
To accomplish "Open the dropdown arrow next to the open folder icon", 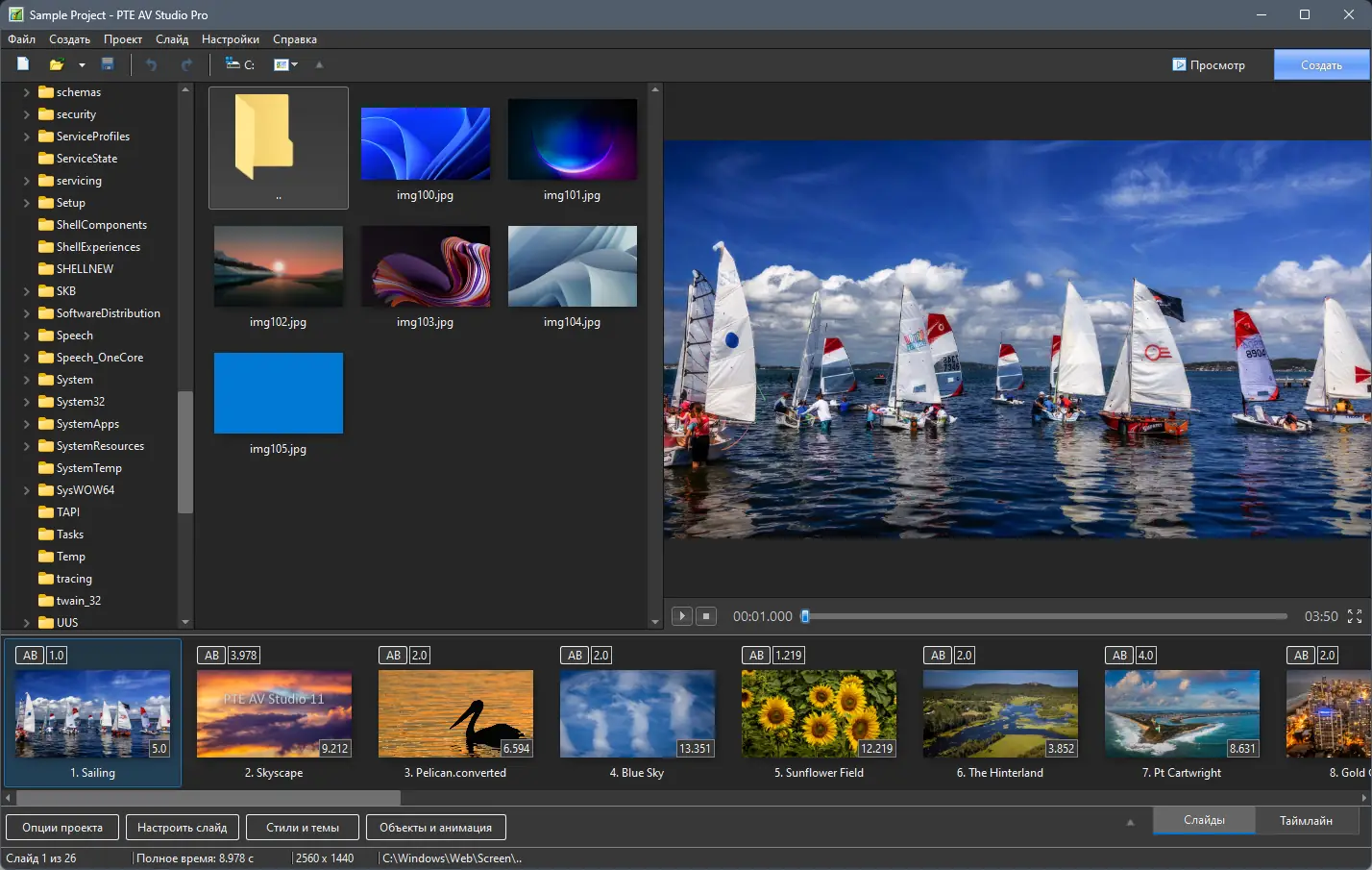I will [82, 65].
